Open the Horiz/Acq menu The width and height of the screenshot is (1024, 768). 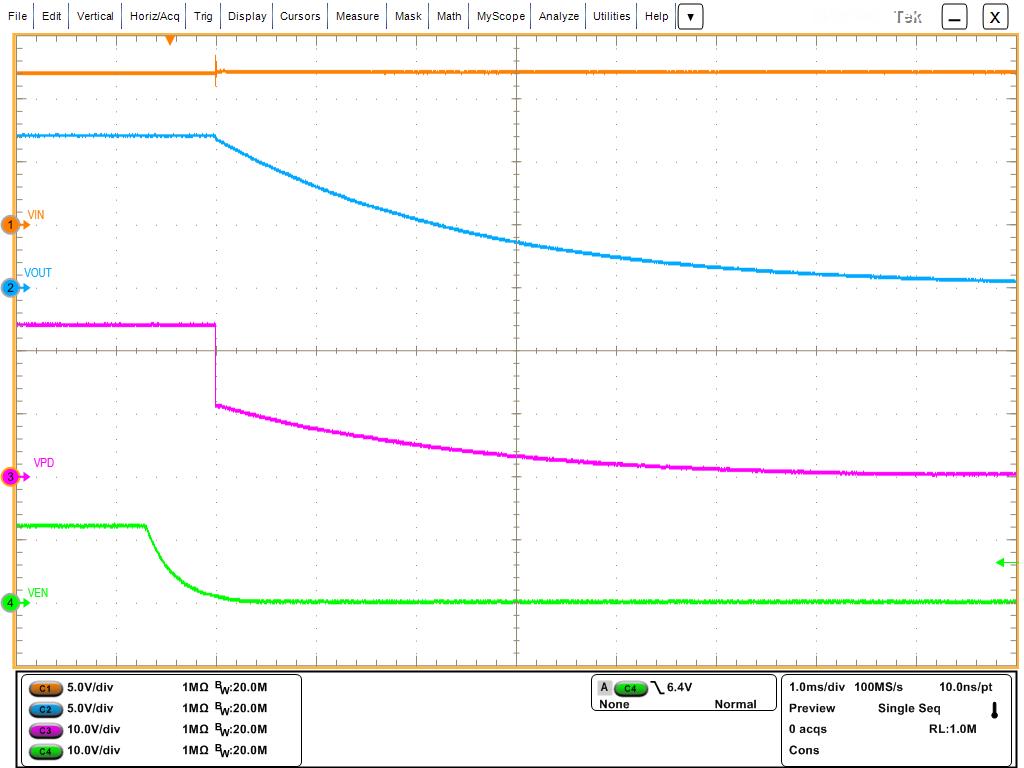[155, 17]
